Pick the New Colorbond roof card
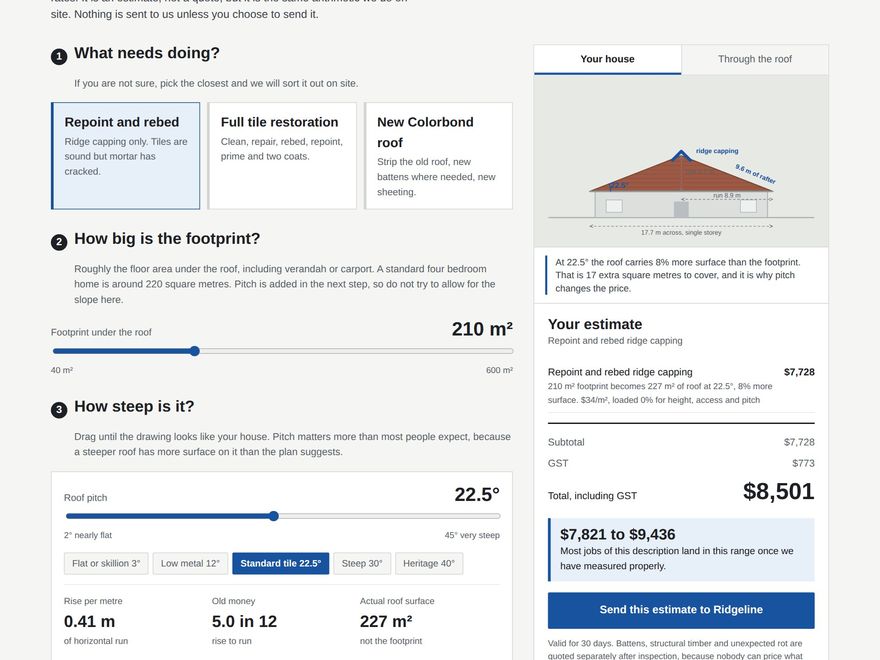The width and height of the screenshot is (880, 660). pos(439,155)
